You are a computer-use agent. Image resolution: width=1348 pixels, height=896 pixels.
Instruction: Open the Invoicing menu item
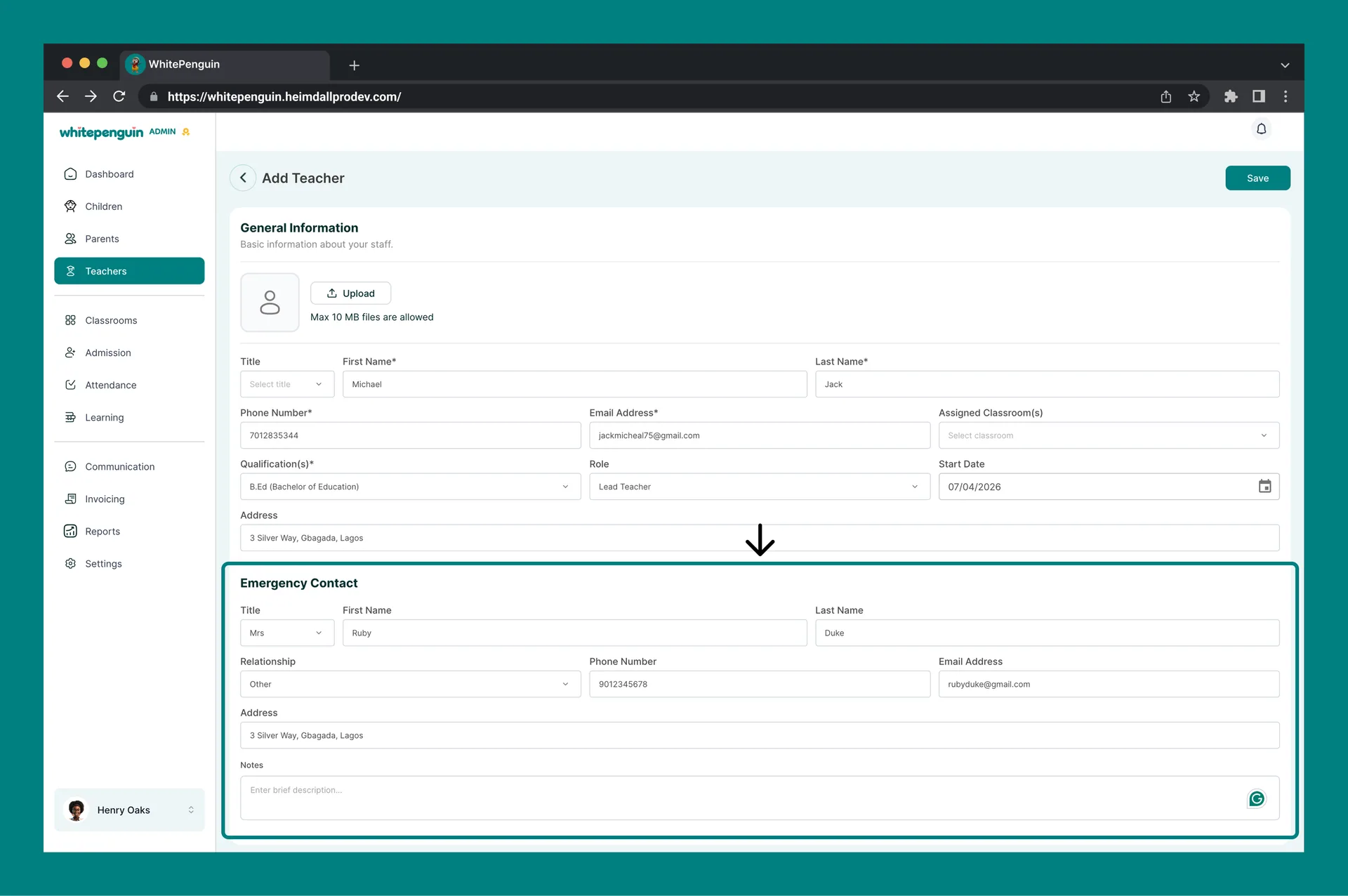click(x=129, y=499)
